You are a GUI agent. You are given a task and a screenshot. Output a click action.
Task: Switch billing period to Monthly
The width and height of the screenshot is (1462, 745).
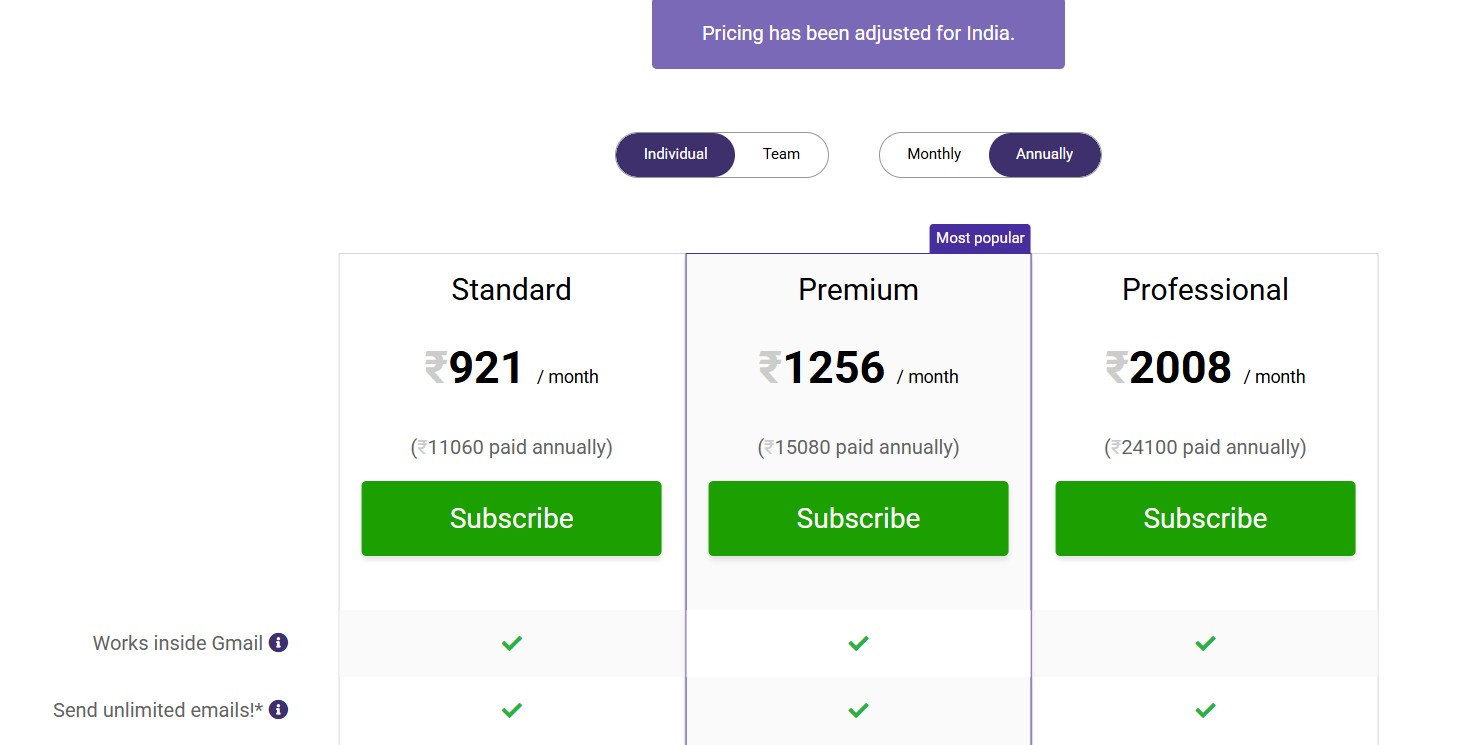[933, 154]
